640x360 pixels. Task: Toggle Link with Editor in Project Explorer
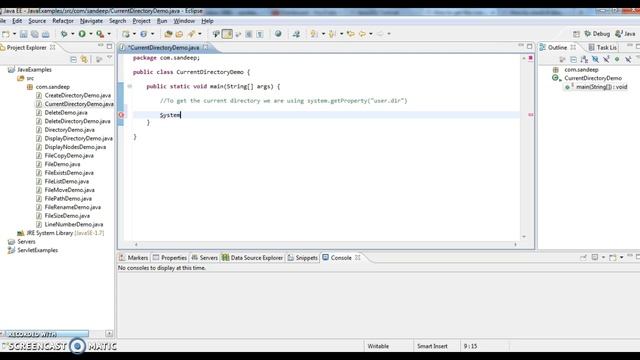tap(84, 60)
